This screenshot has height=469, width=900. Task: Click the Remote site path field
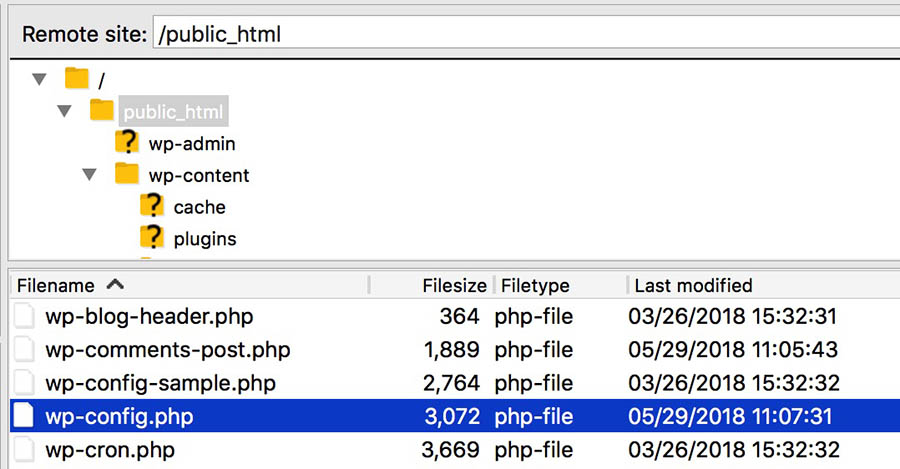click(x=520, y=33)
